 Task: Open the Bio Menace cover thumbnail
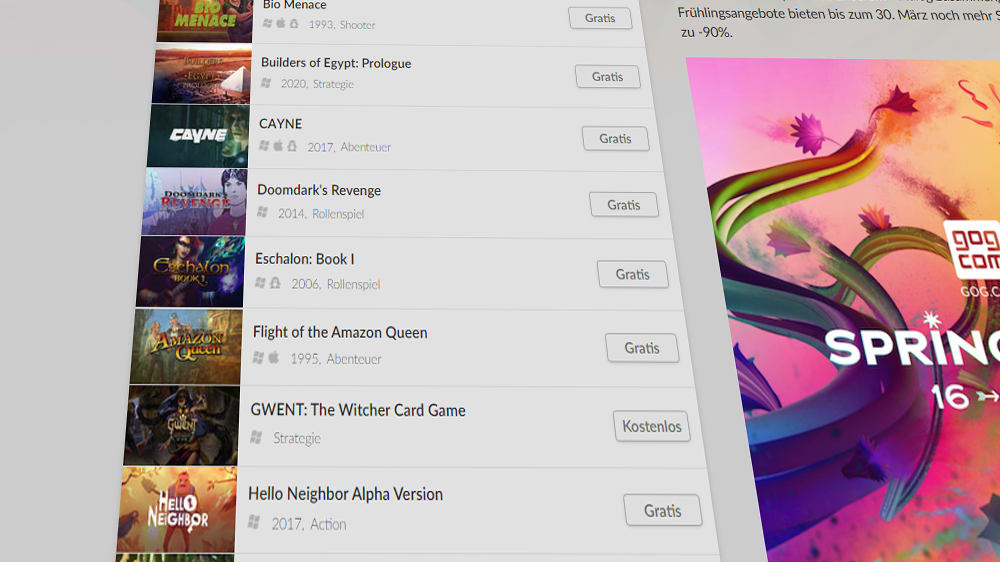[205, 19]
